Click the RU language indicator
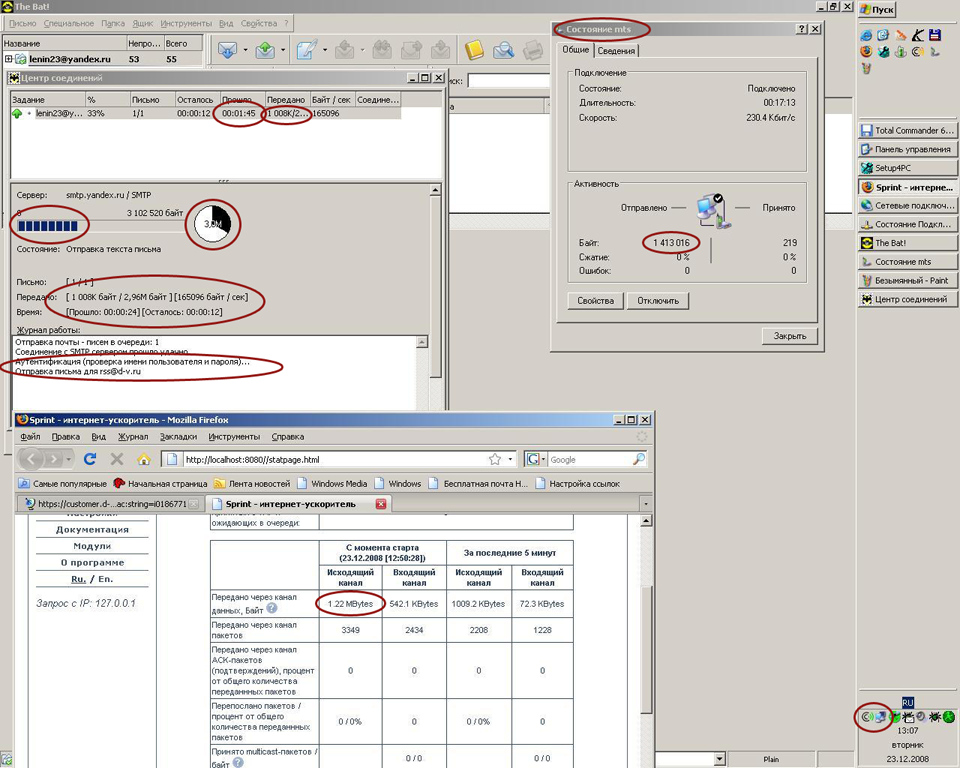This screenshot has height=768, width=960. click(907, 702)
